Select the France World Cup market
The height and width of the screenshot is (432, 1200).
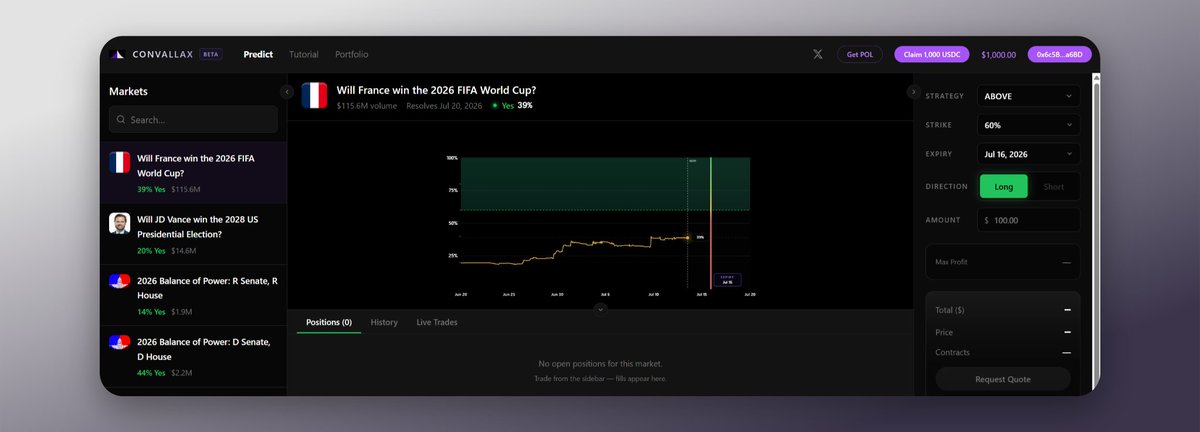pyautogui.click(x=193, y=172)
